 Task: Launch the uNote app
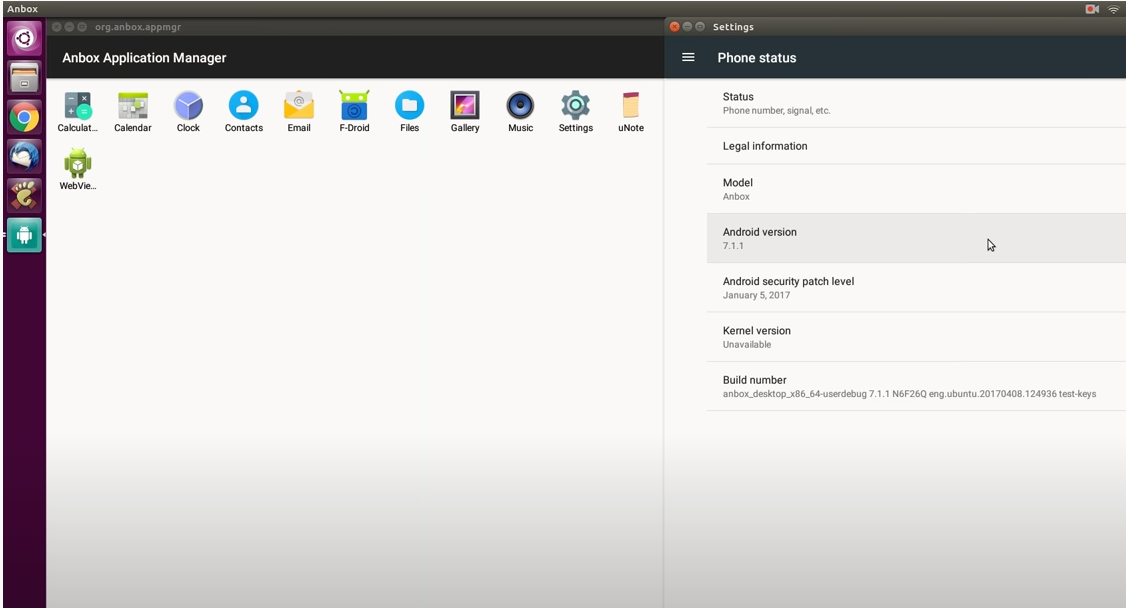[630, 107]
